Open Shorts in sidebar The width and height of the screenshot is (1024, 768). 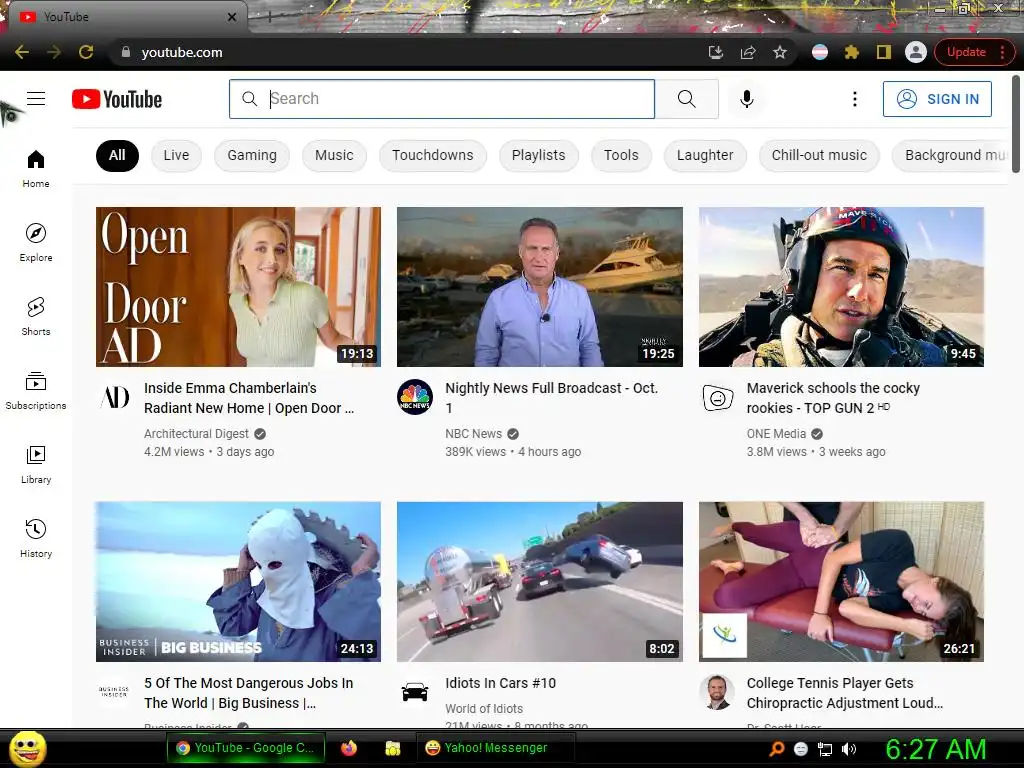click(36, 316)
